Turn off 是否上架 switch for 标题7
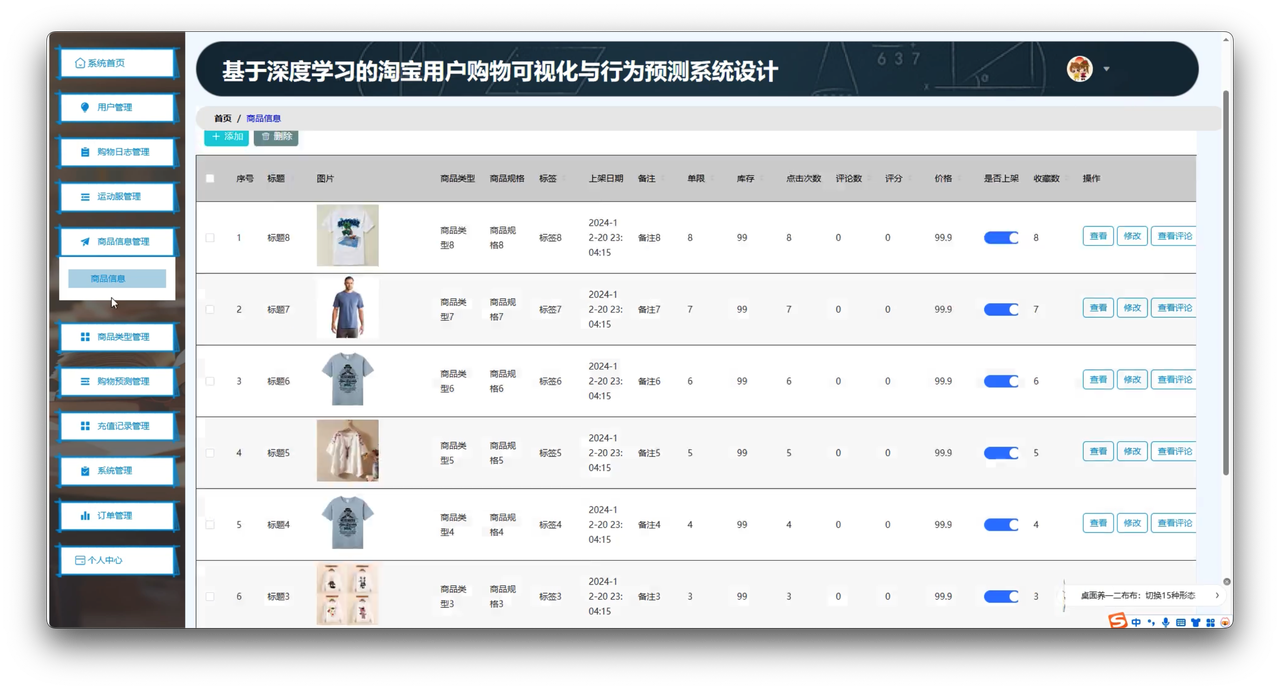This screenshot has height=690, width=1280. point(1001,310)
